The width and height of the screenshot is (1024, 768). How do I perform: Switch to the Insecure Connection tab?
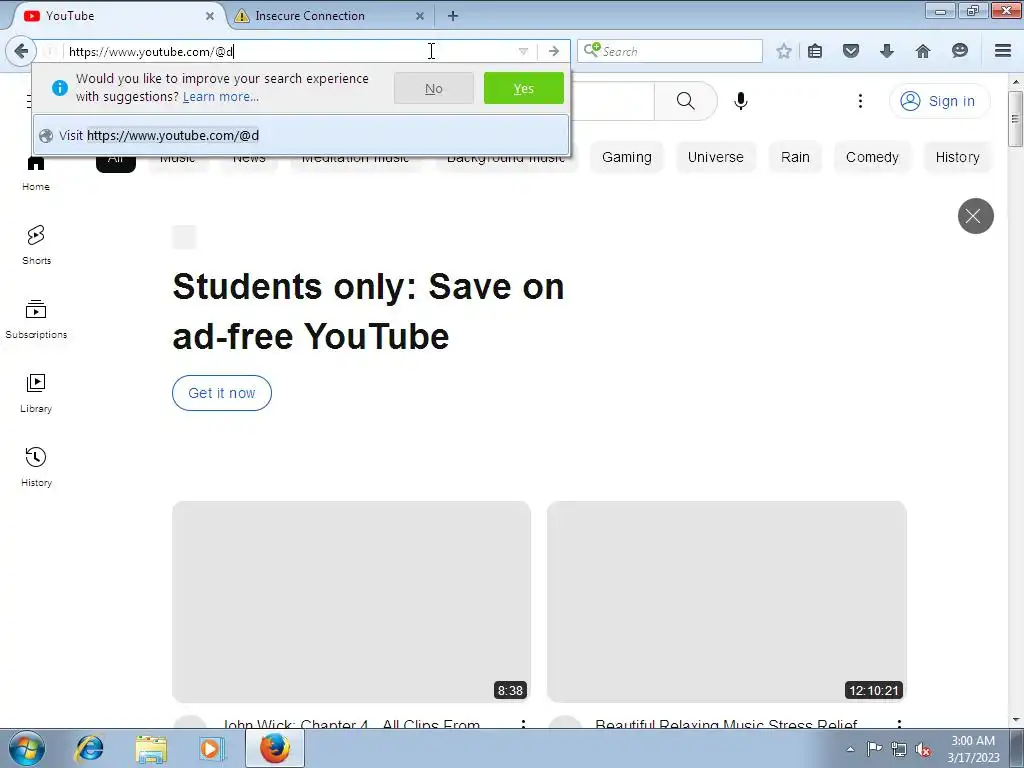(330, 16)
